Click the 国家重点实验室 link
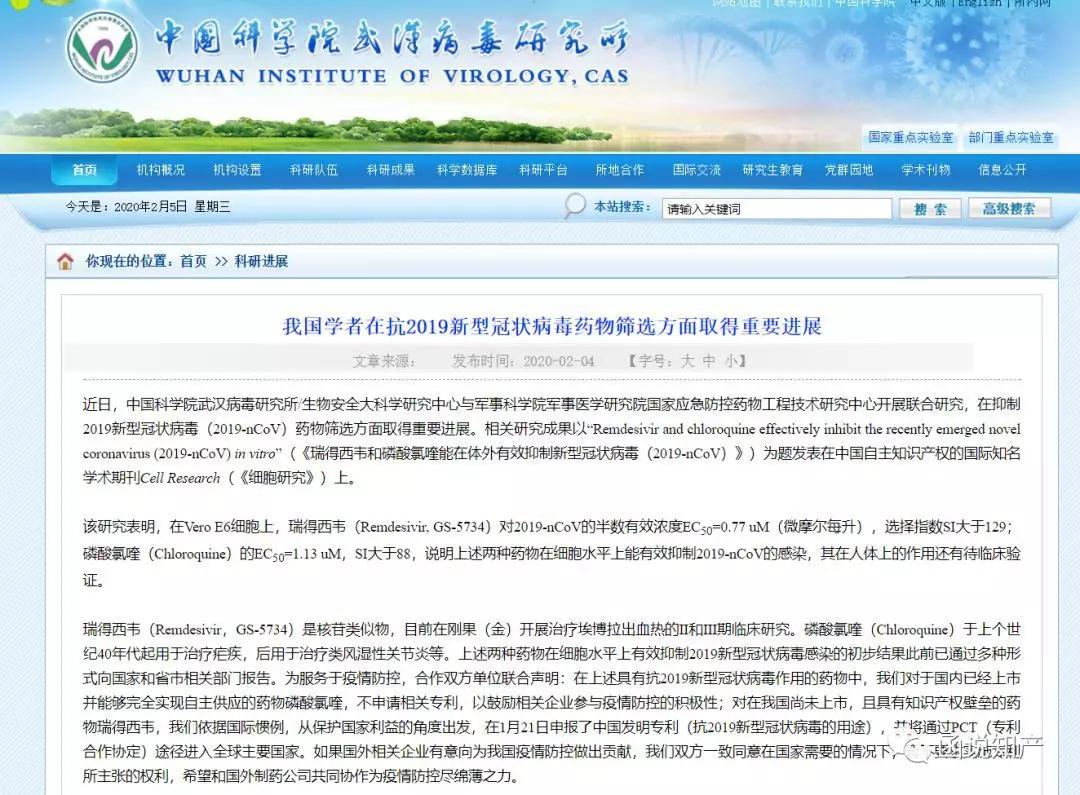1080x795 pixels. pyautogui.click(x=911, y=138)
